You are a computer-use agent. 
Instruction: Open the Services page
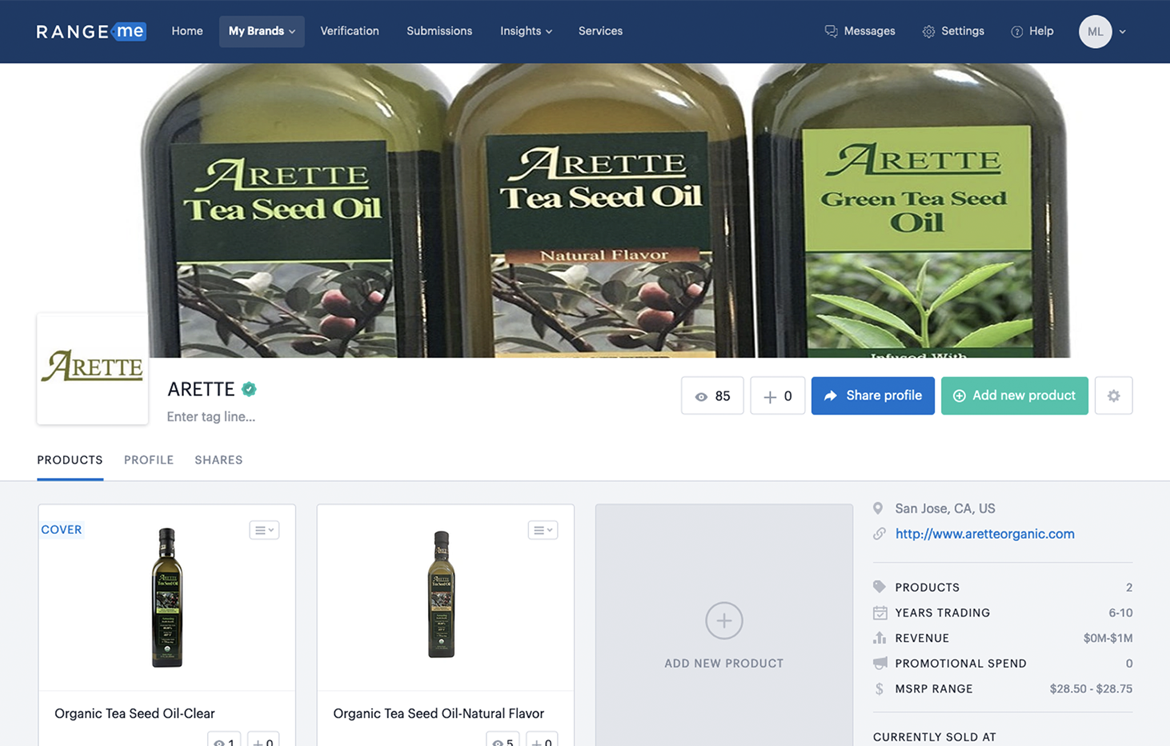pos(600,31)
